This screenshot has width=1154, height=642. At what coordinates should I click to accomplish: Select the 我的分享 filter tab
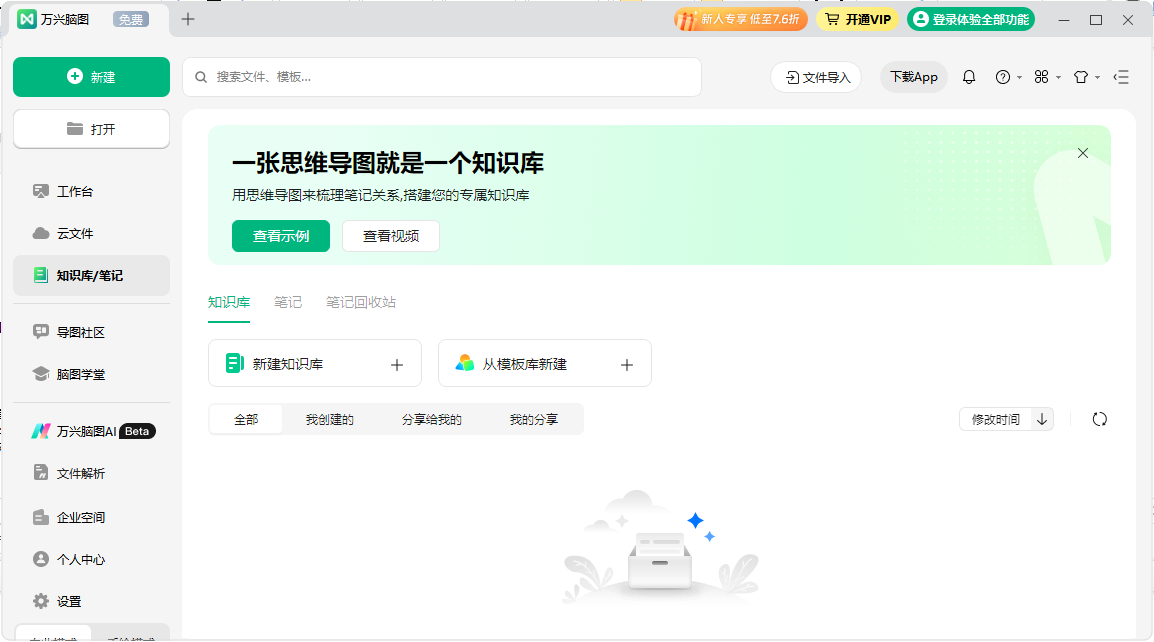click(x=534, y=419)
